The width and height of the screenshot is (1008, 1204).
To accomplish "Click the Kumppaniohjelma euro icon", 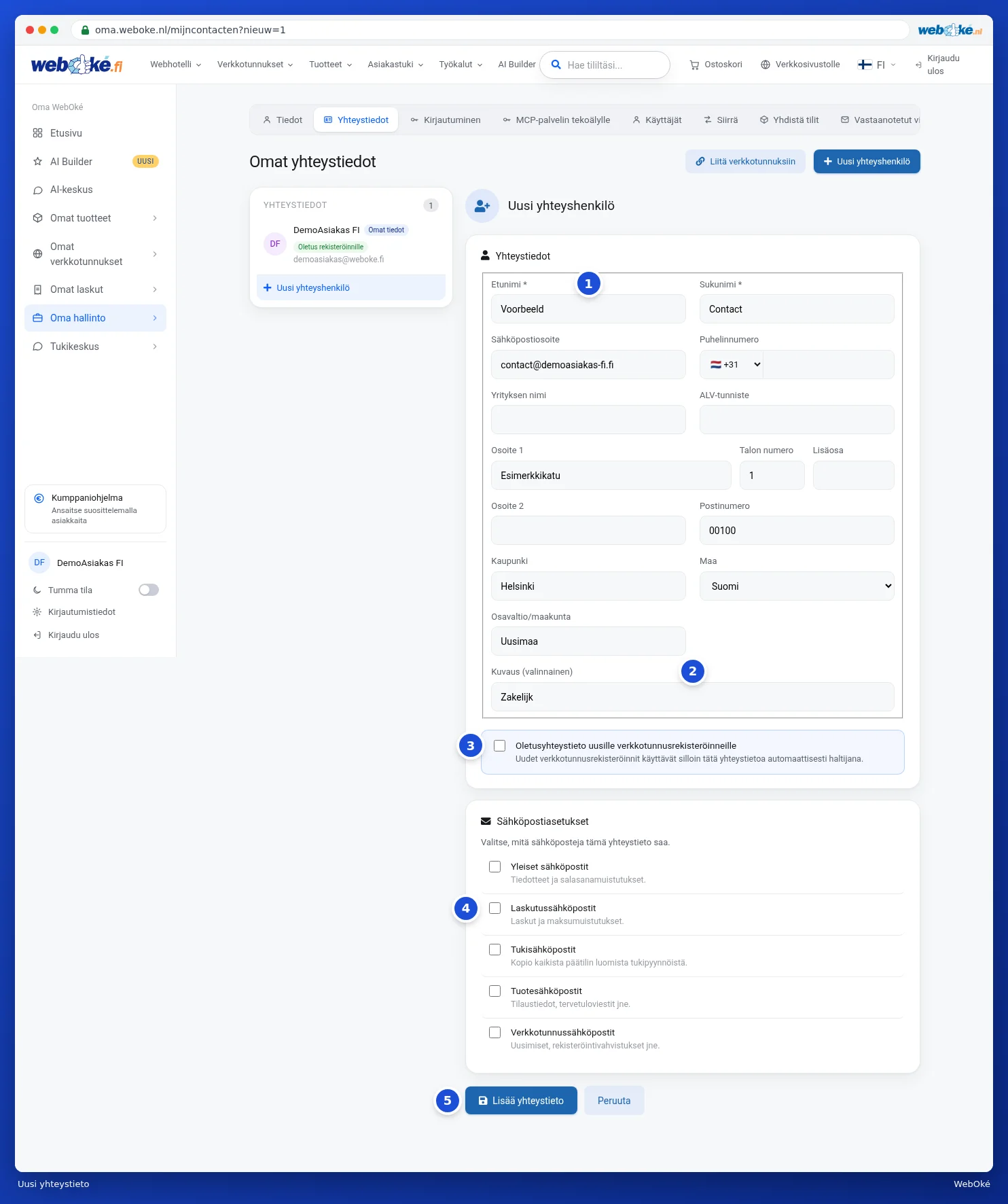I will 39,498.
